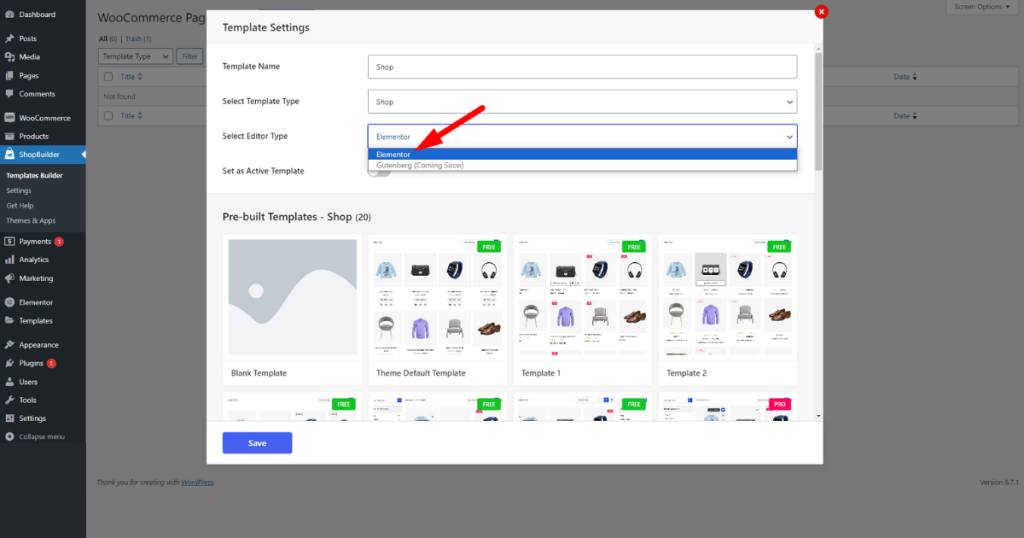Screen dimensions: 1024x538
Task: Click the Appearance brush icon
Action: coord(10,345)
